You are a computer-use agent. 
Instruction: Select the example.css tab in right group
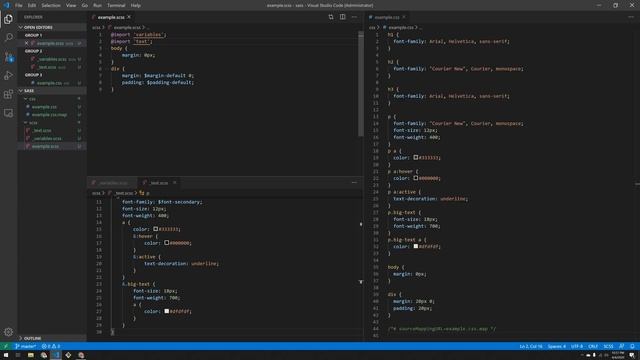pos(387,17)
